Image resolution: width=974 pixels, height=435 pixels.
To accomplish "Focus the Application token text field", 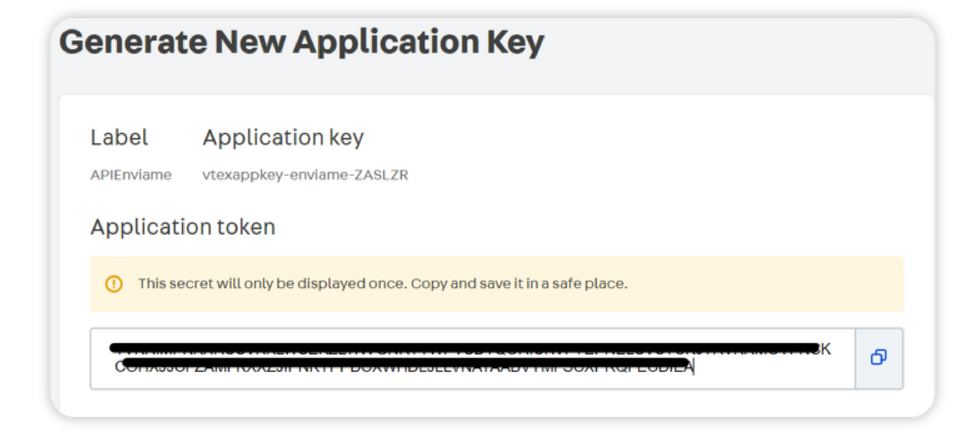I will click(x=472, y=358).
